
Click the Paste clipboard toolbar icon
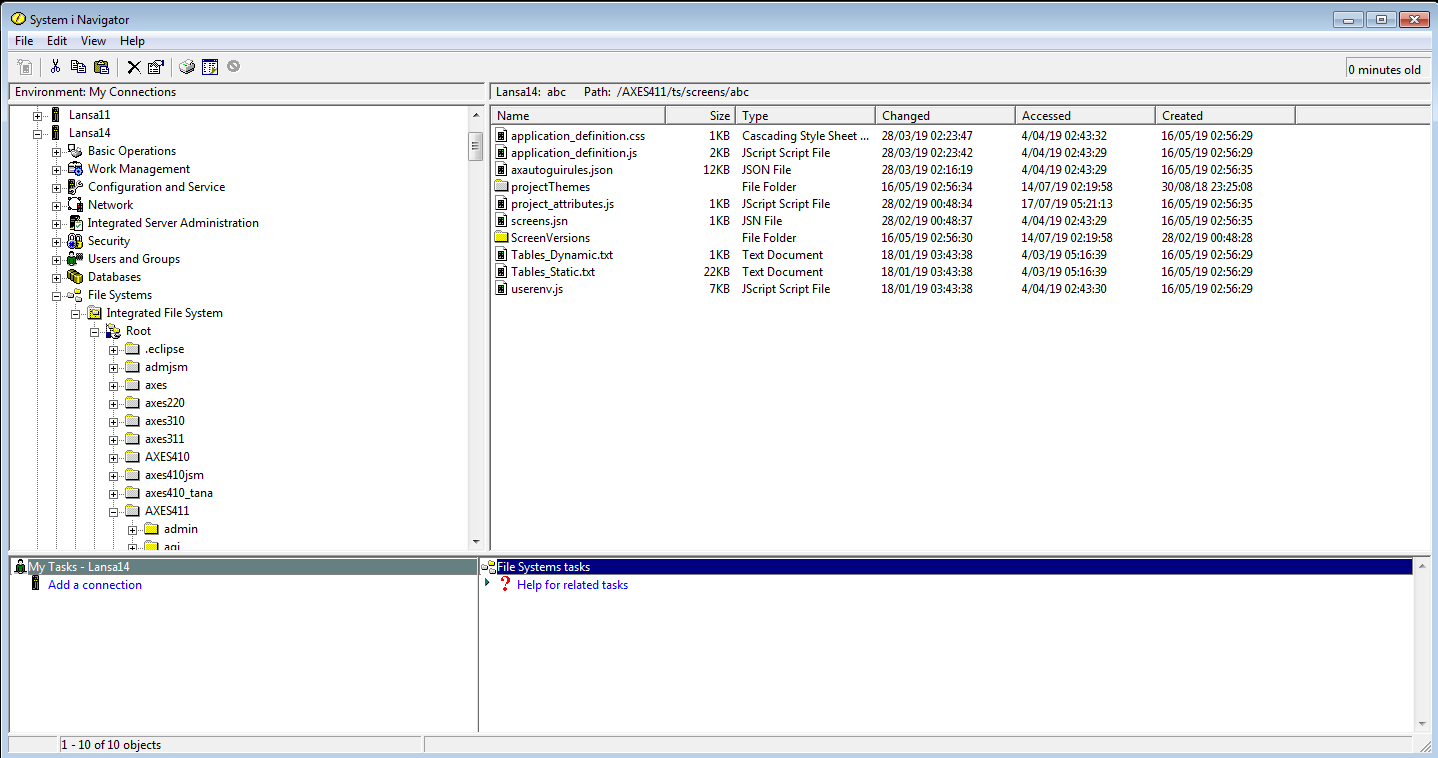coord(101,67)
